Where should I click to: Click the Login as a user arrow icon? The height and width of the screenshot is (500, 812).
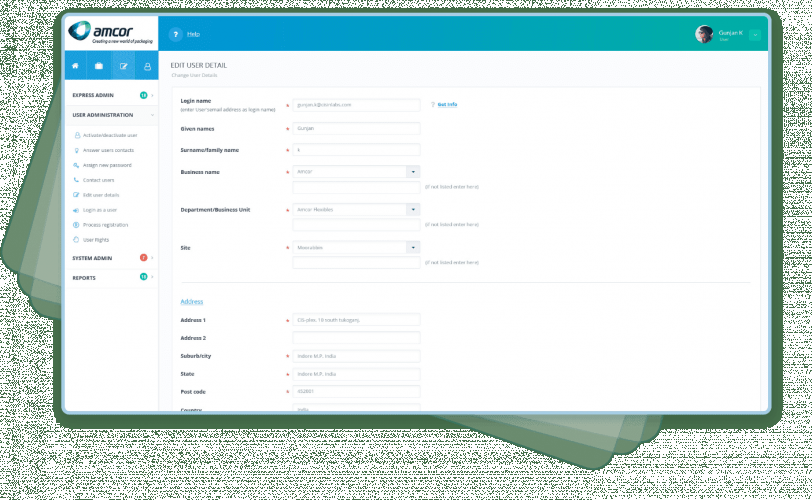coord(76,210)
